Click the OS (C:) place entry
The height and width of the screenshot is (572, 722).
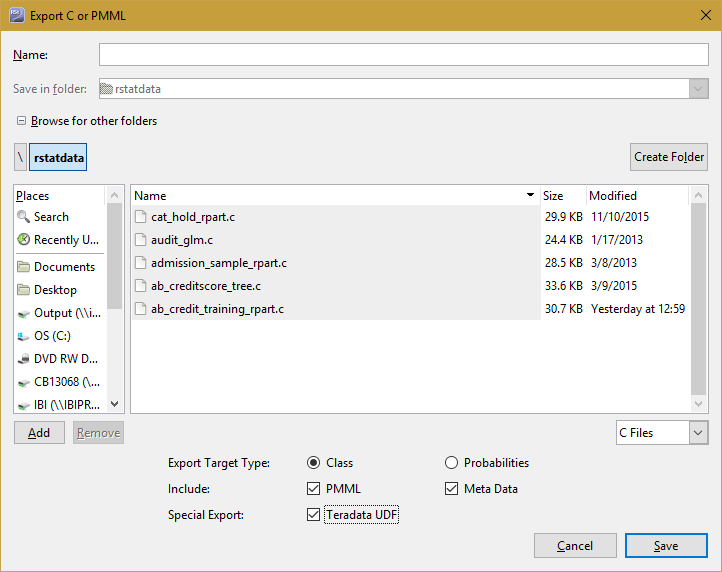pos(60,336)
